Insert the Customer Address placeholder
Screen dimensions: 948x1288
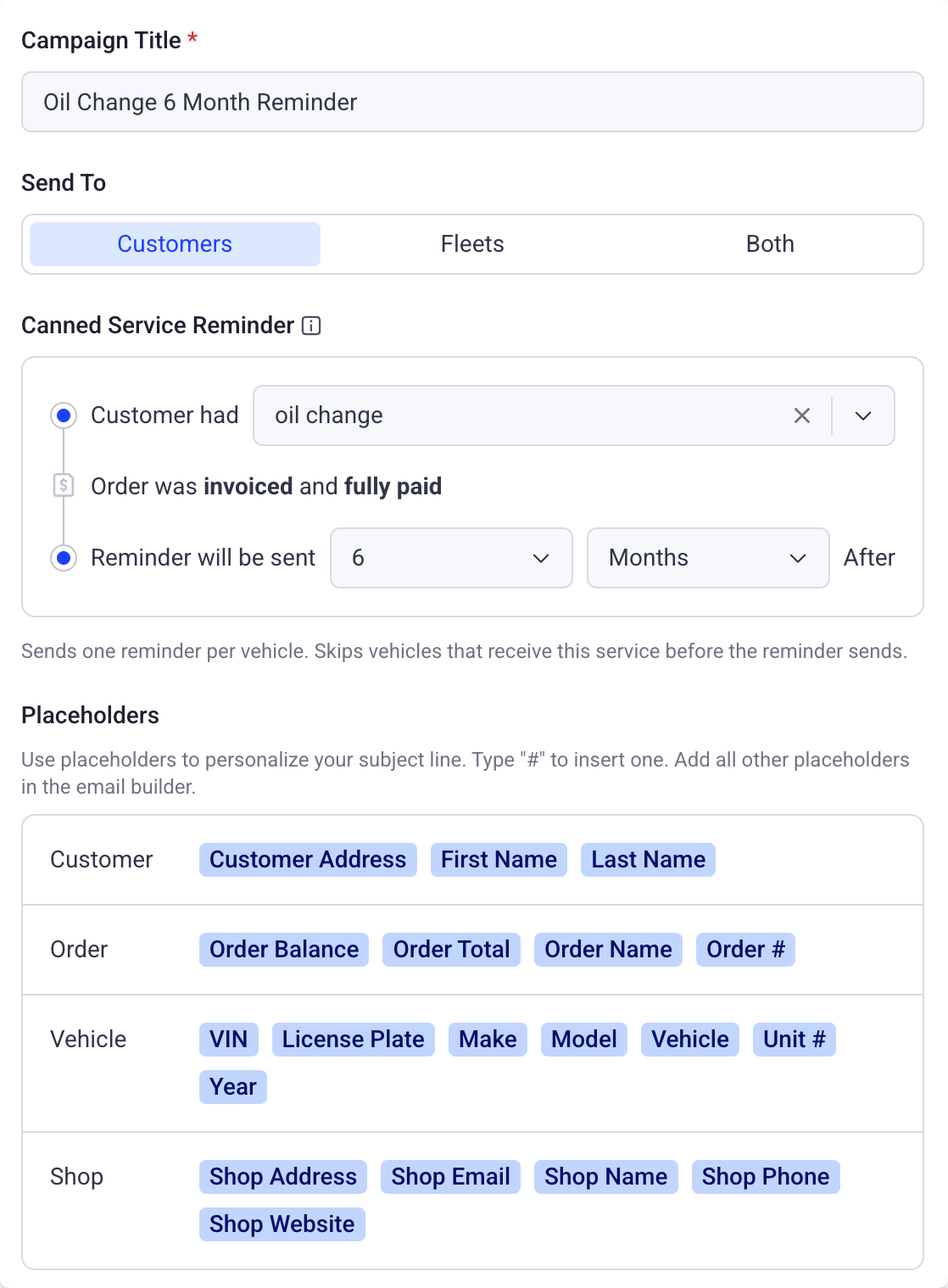click(308, 860)
